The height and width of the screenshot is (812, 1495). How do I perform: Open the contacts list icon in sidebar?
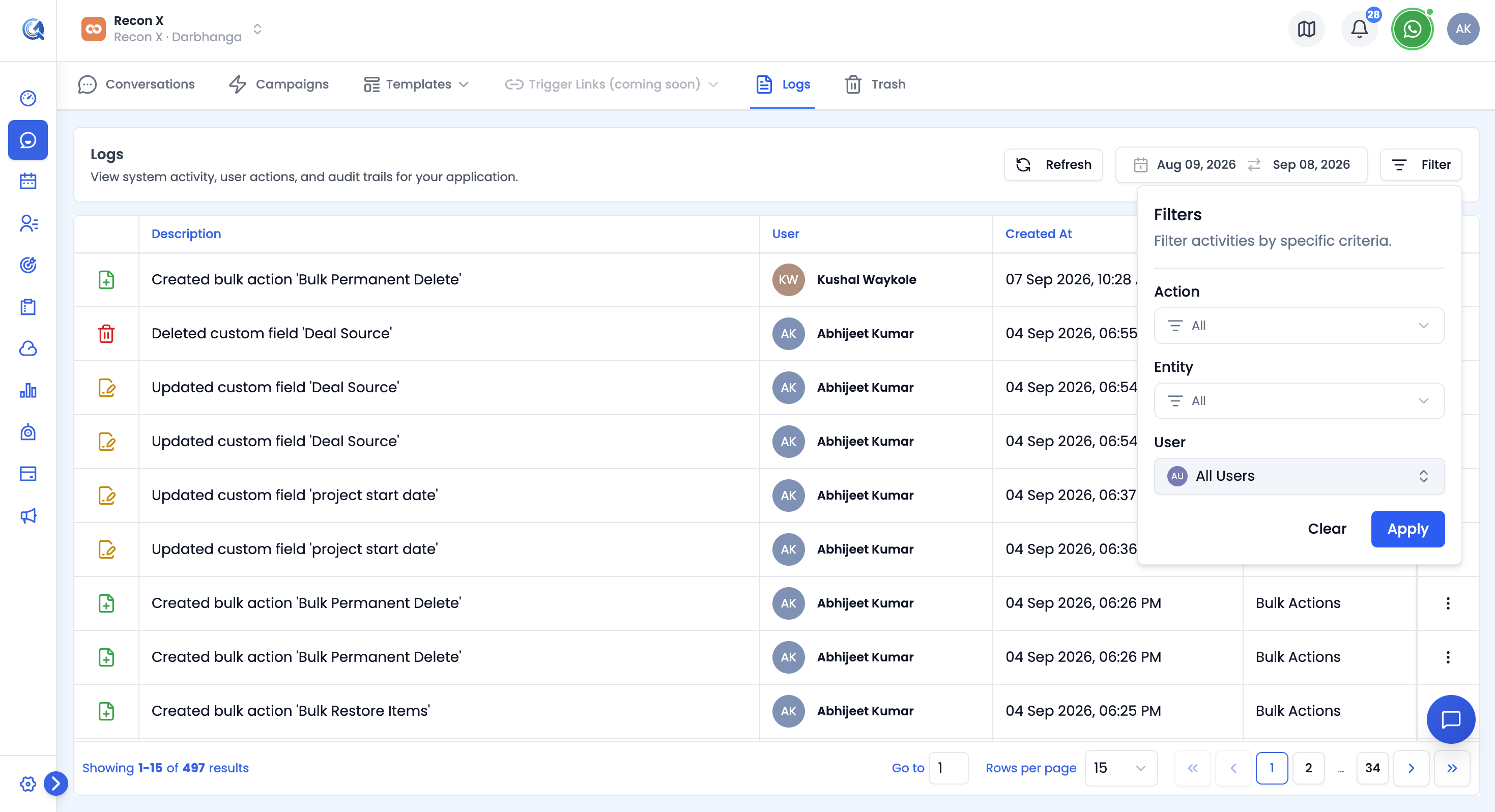coord(28,223)
